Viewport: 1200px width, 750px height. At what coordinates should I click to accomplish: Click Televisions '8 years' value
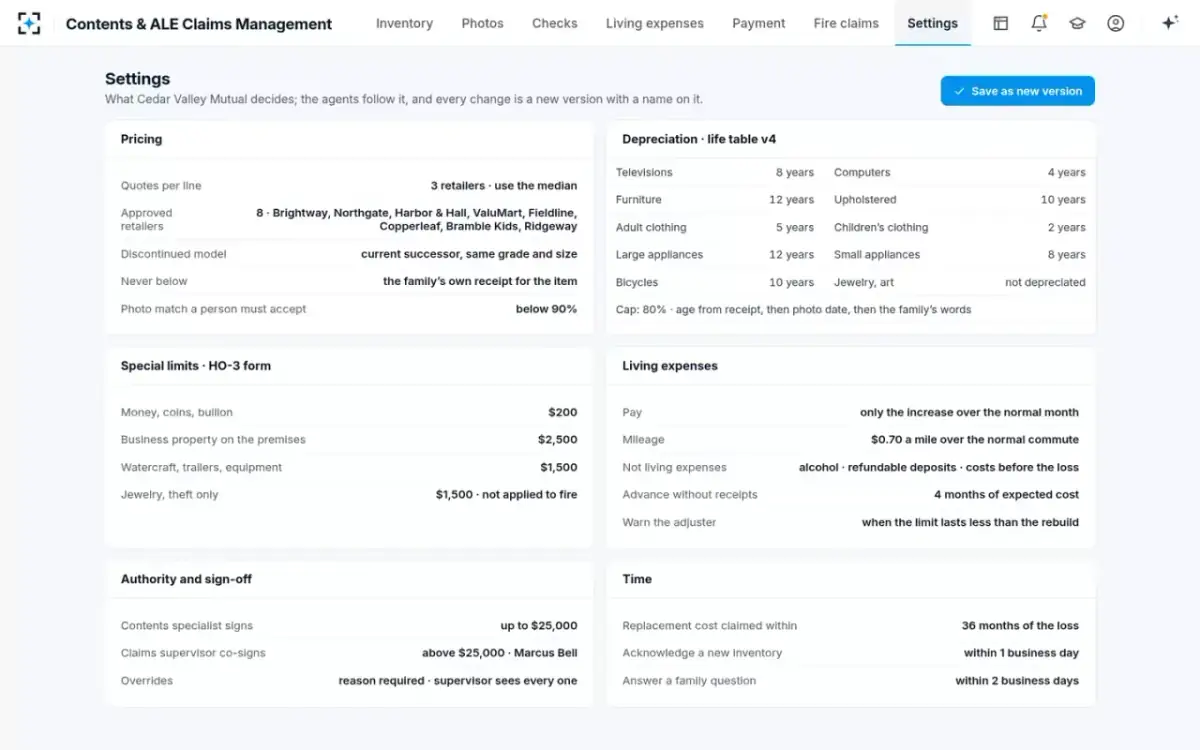pyautogui.click(x=795, y=173)
